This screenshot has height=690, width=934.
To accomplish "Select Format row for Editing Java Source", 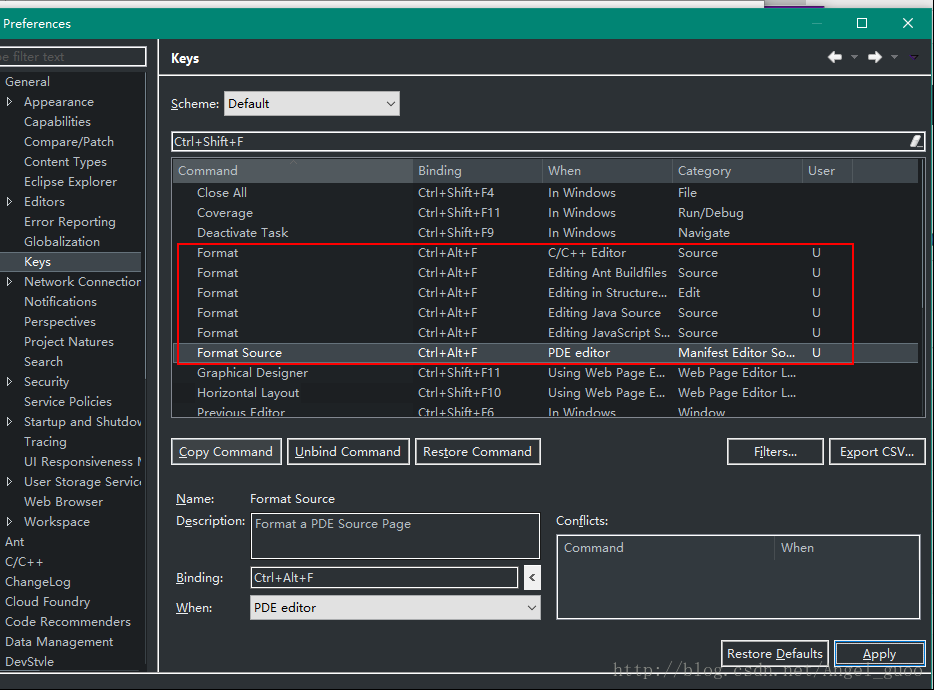I will click(x=545, y=313).
